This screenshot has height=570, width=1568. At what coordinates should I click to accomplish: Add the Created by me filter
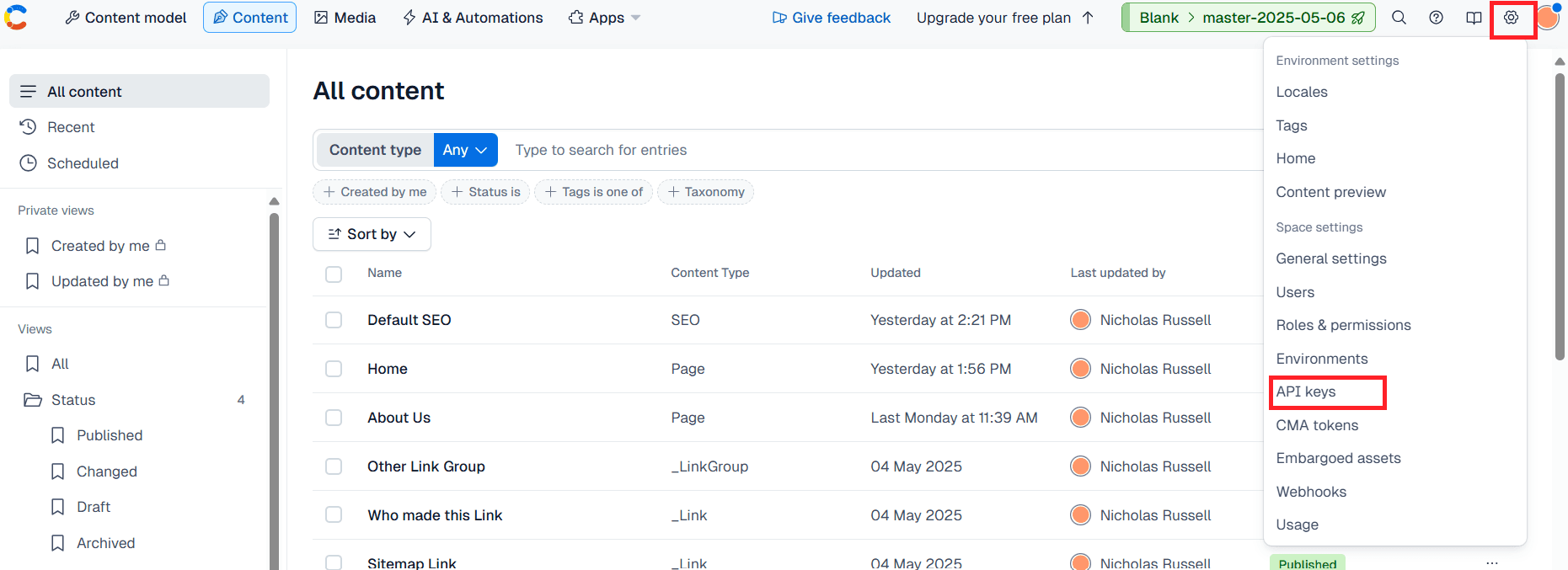(375, 192)
